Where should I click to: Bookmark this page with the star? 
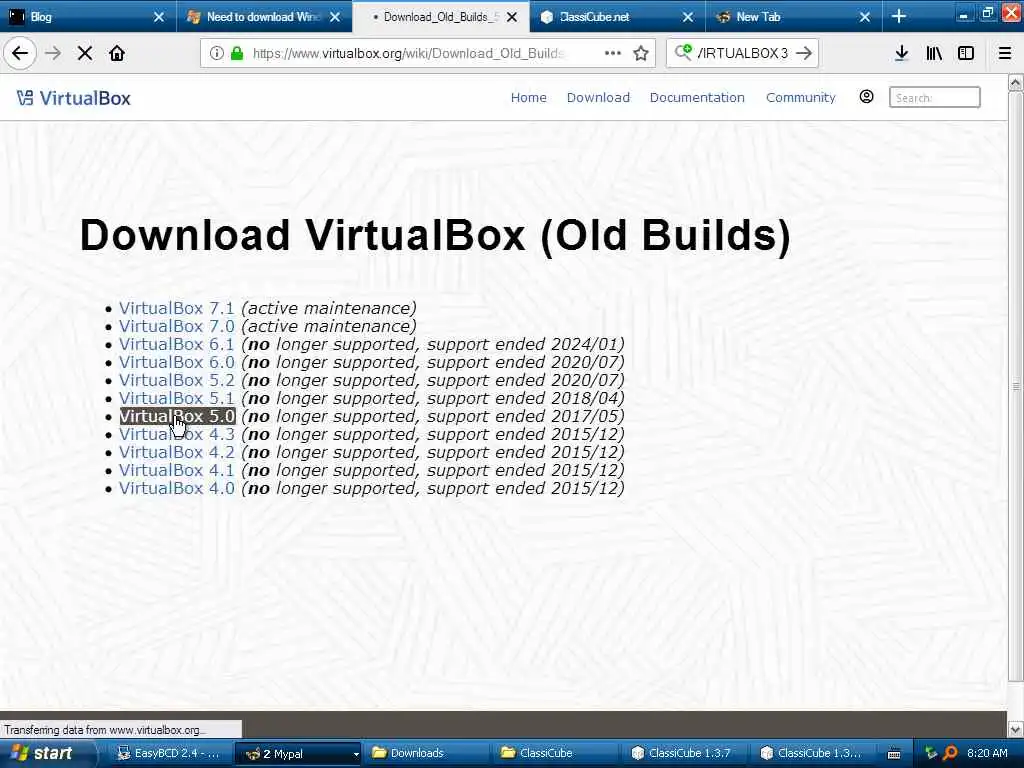tap(641, 53)
